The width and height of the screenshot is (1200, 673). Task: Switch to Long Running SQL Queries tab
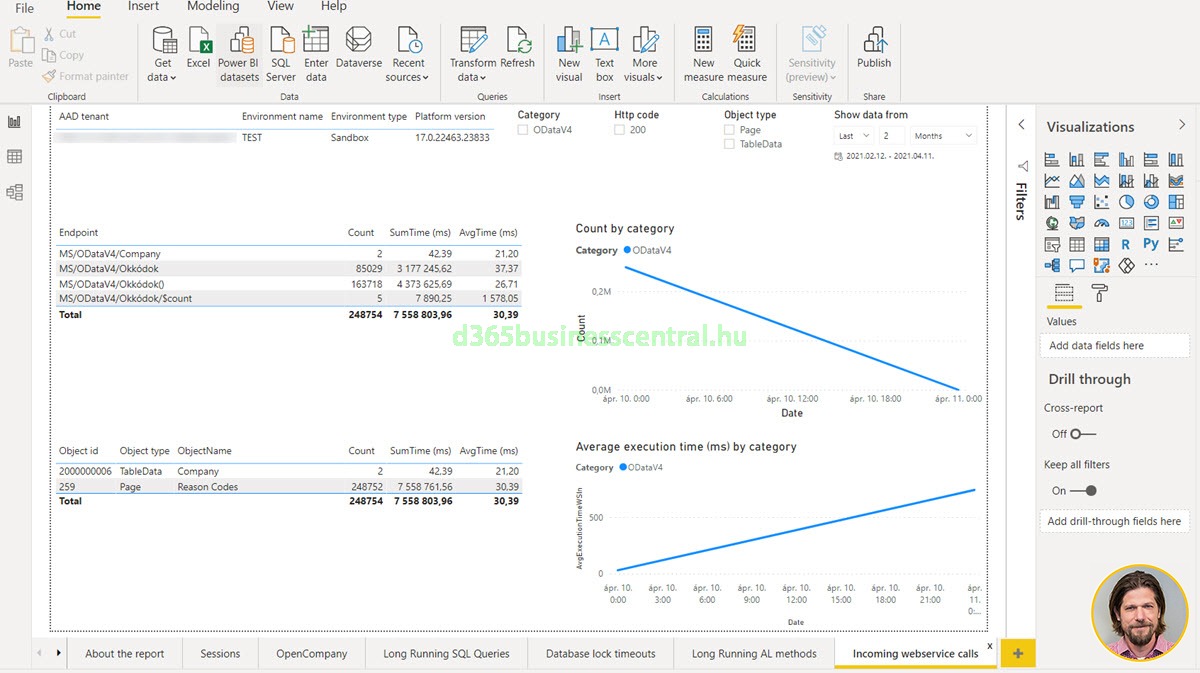[446, 654]
